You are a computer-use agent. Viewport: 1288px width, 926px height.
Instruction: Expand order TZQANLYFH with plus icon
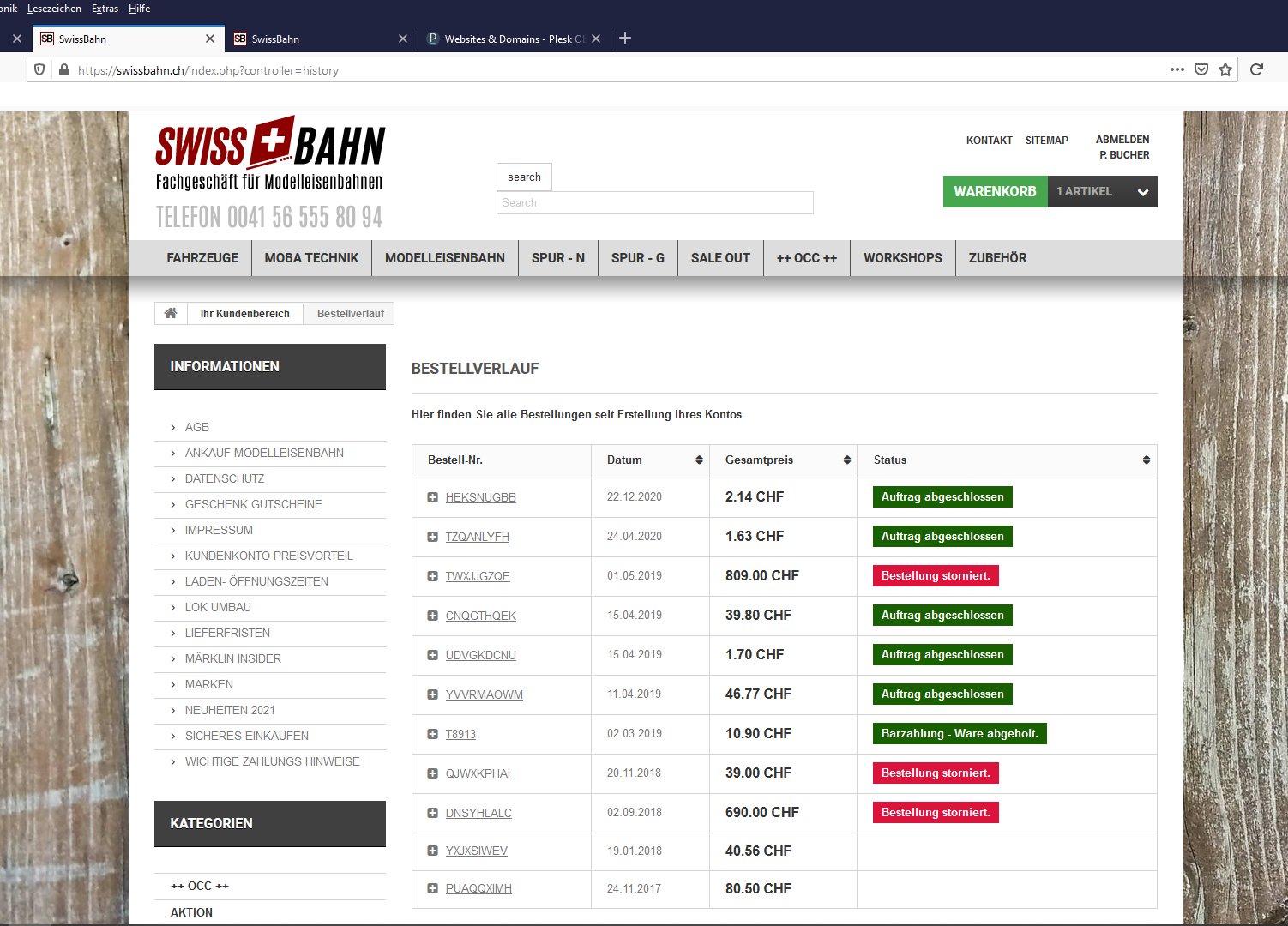click(433, 537)
